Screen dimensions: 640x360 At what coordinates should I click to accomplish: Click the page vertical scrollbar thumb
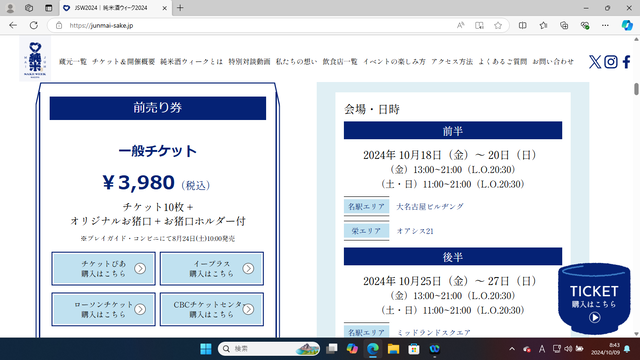[x=636, y=89]
